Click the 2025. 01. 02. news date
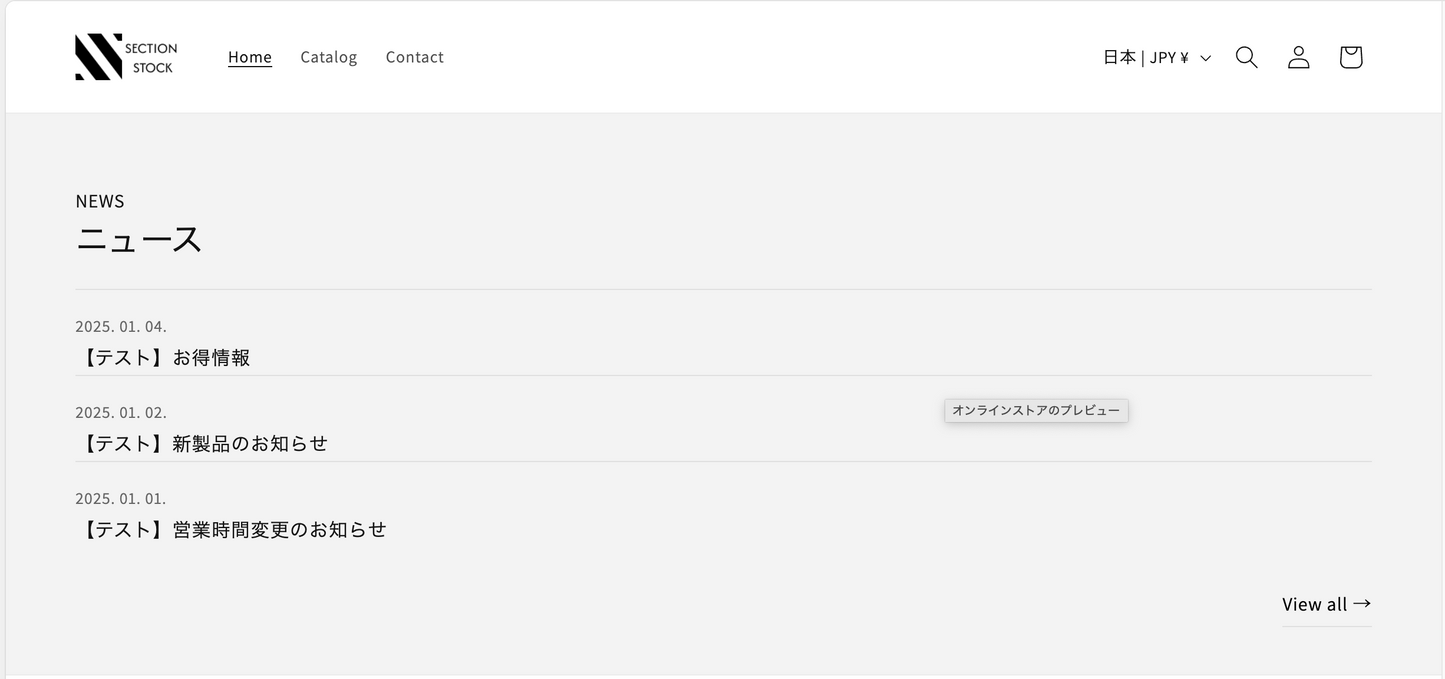Image resolution: width=1445 pixels, height=679 pixels. pyautogui.click(x=121, y=412)
